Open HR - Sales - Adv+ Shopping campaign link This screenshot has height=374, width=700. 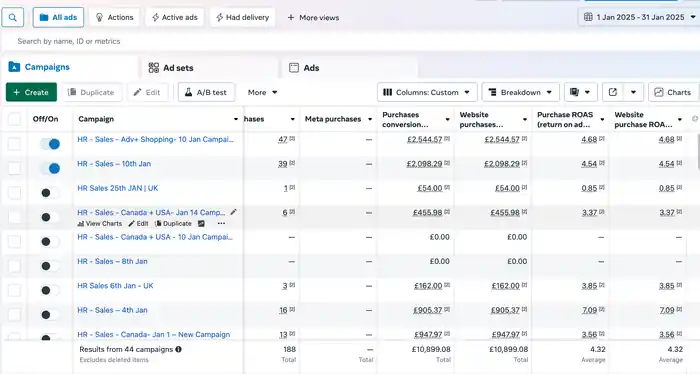click(x=155, y=139)
